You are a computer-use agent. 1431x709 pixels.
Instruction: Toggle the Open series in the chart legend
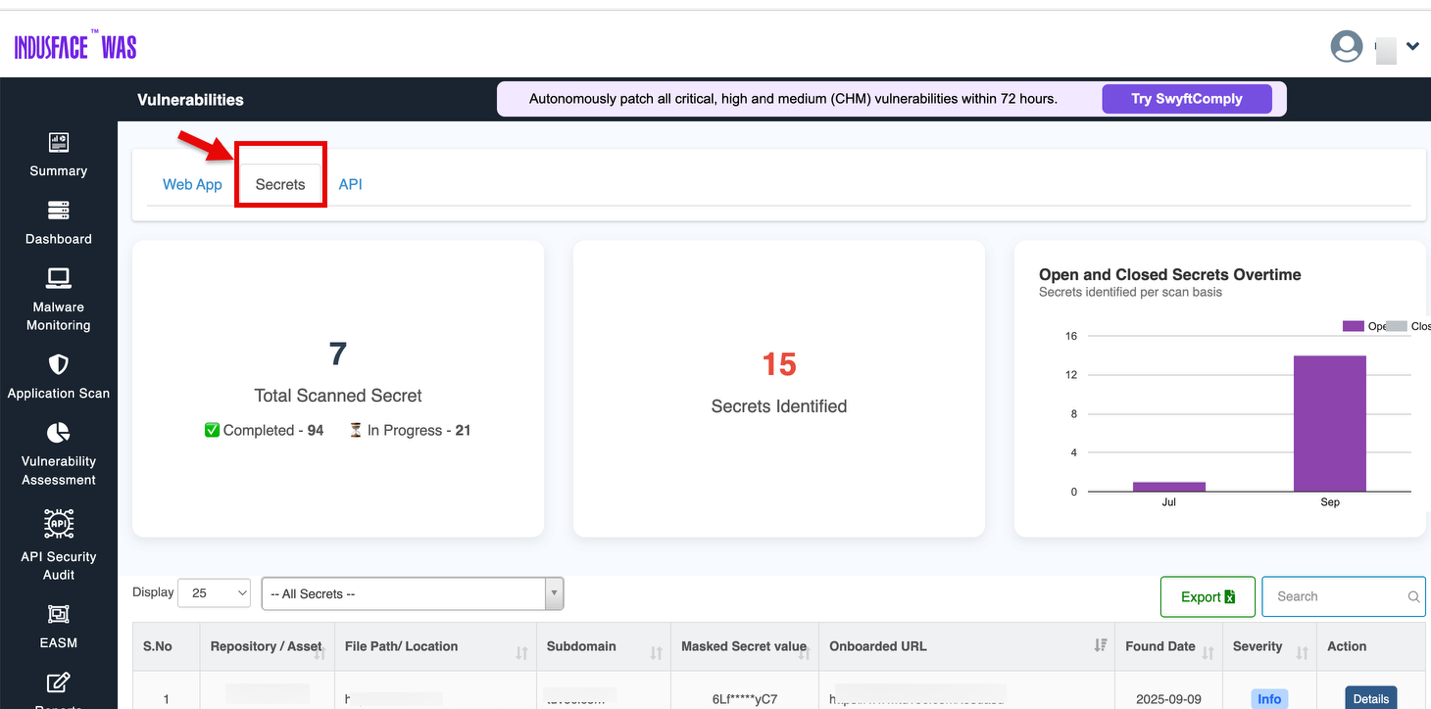[x=1366, y=326]
